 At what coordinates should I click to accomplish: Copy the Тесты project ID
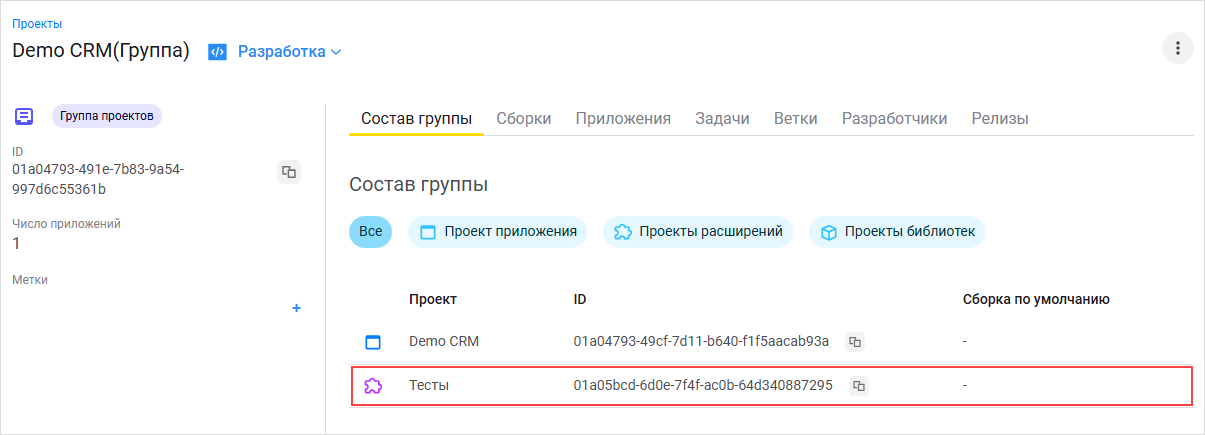click(x=858, y=385)
